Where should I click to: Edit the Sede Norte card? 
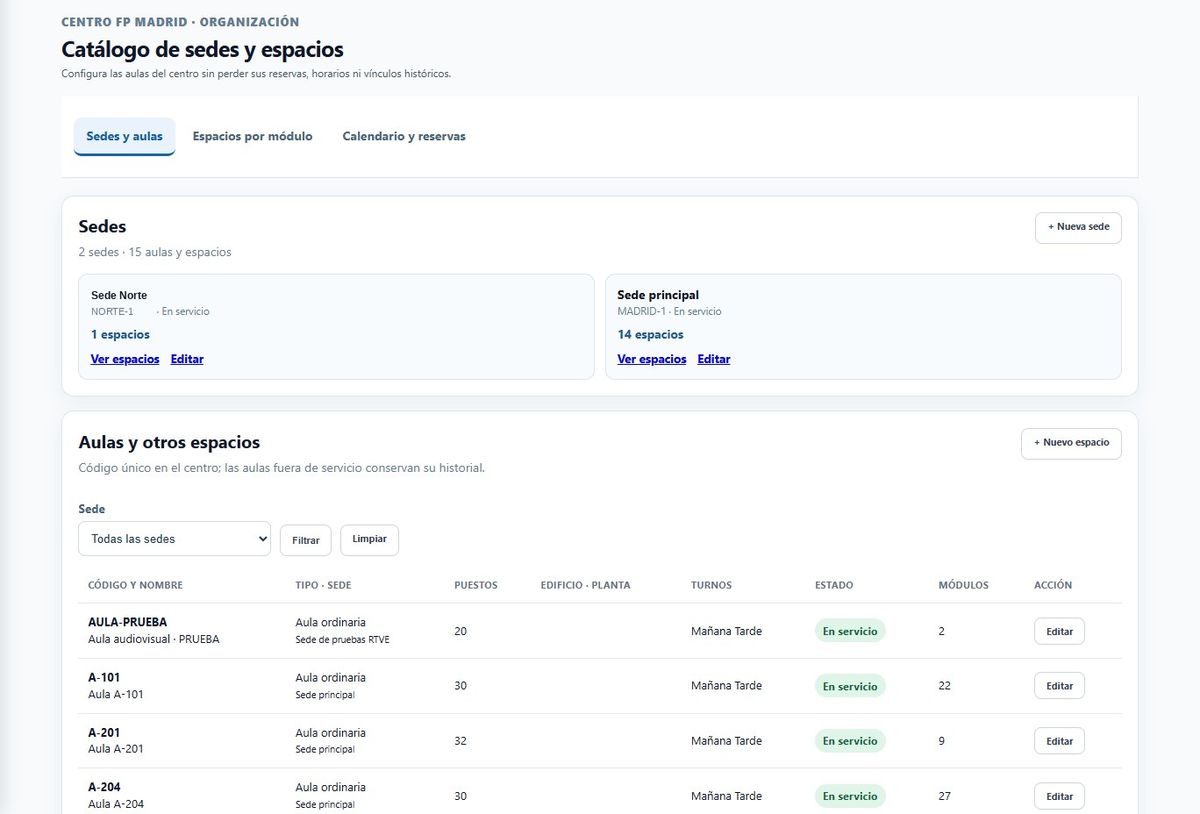point(187,359)
